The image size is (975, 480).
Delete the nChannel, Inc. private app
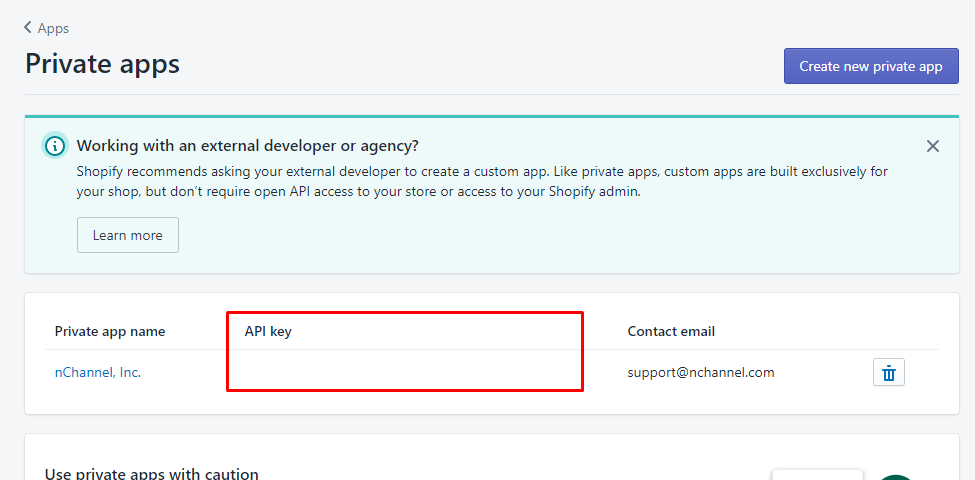pos(889,372)
